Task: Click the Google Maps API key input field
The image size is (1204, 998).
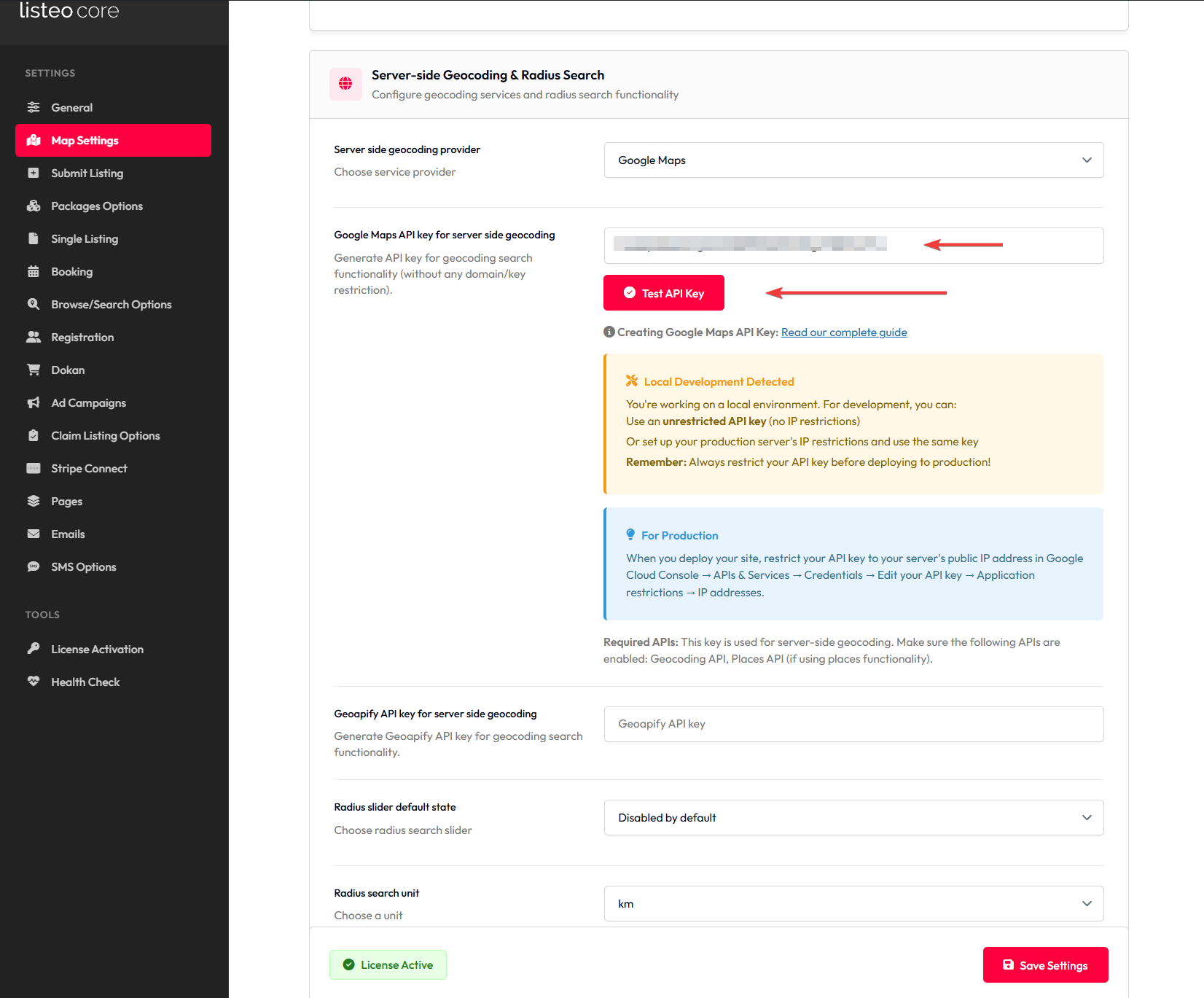Action: [x=853, y=246]
